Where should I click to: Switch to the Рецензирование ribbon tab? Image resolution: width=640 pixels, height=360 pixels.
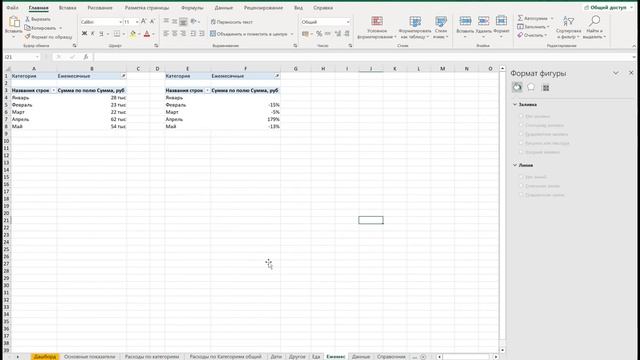click(263, 8)
